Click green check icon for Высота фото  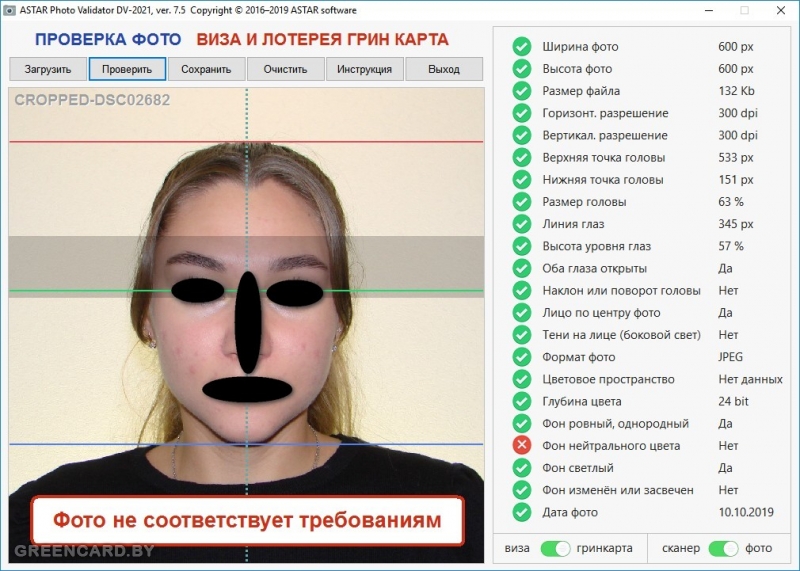click(522, 68)
